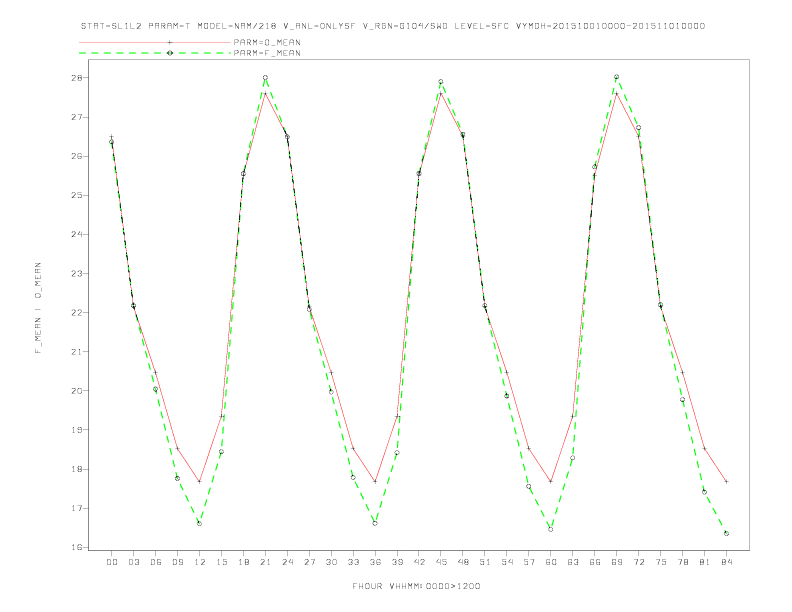Click the x-axis tick label 36

pos(375,562)
